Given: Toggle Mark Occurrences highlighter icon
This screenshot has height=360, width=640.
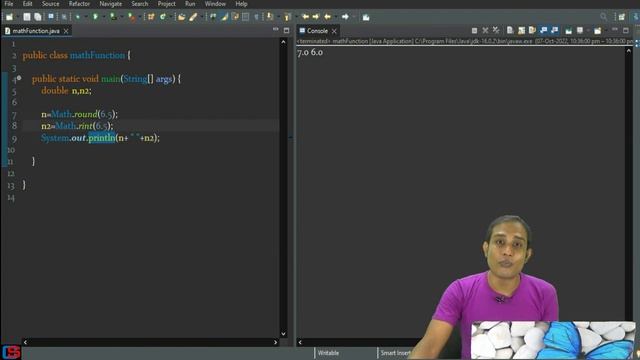Looking at the screenshot, I should (x=224, y=17).
